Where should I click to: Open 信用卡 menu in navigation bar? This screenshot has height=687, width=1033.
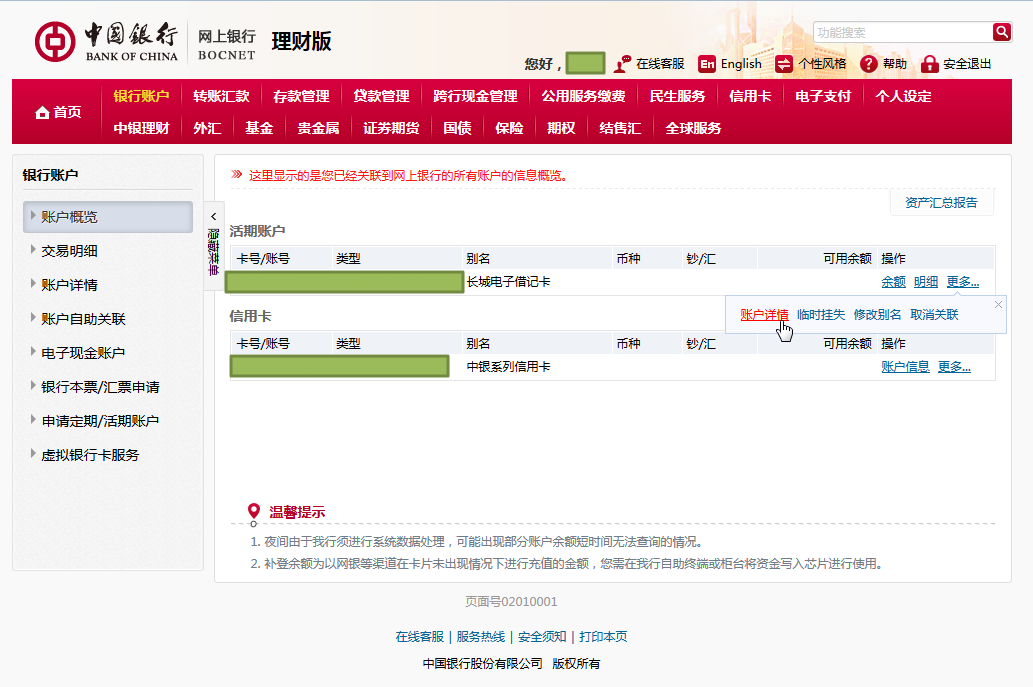(x=750, y=96)
